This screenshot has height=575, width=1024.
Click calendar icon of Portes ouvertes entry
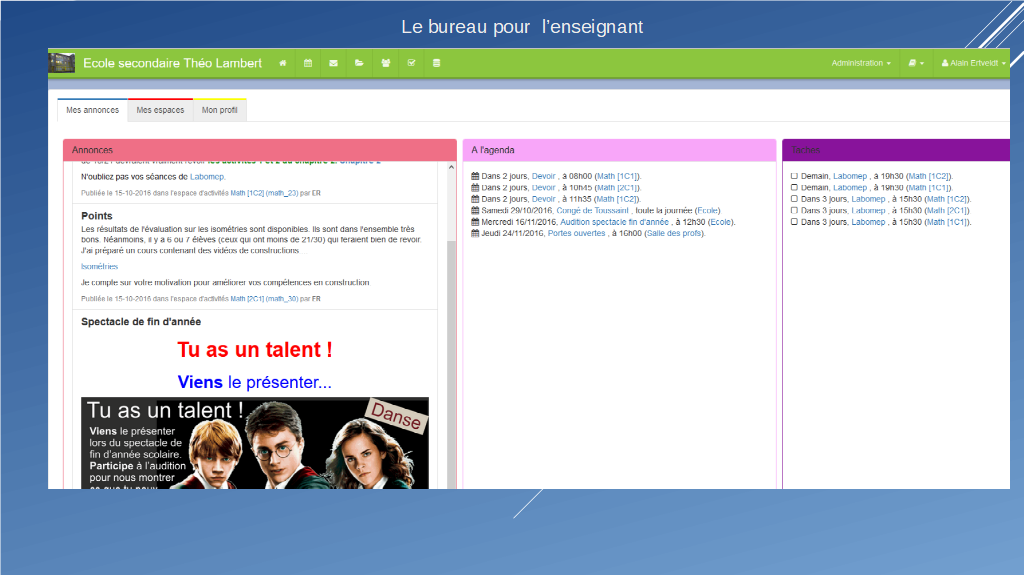click(x=475, y=233)
